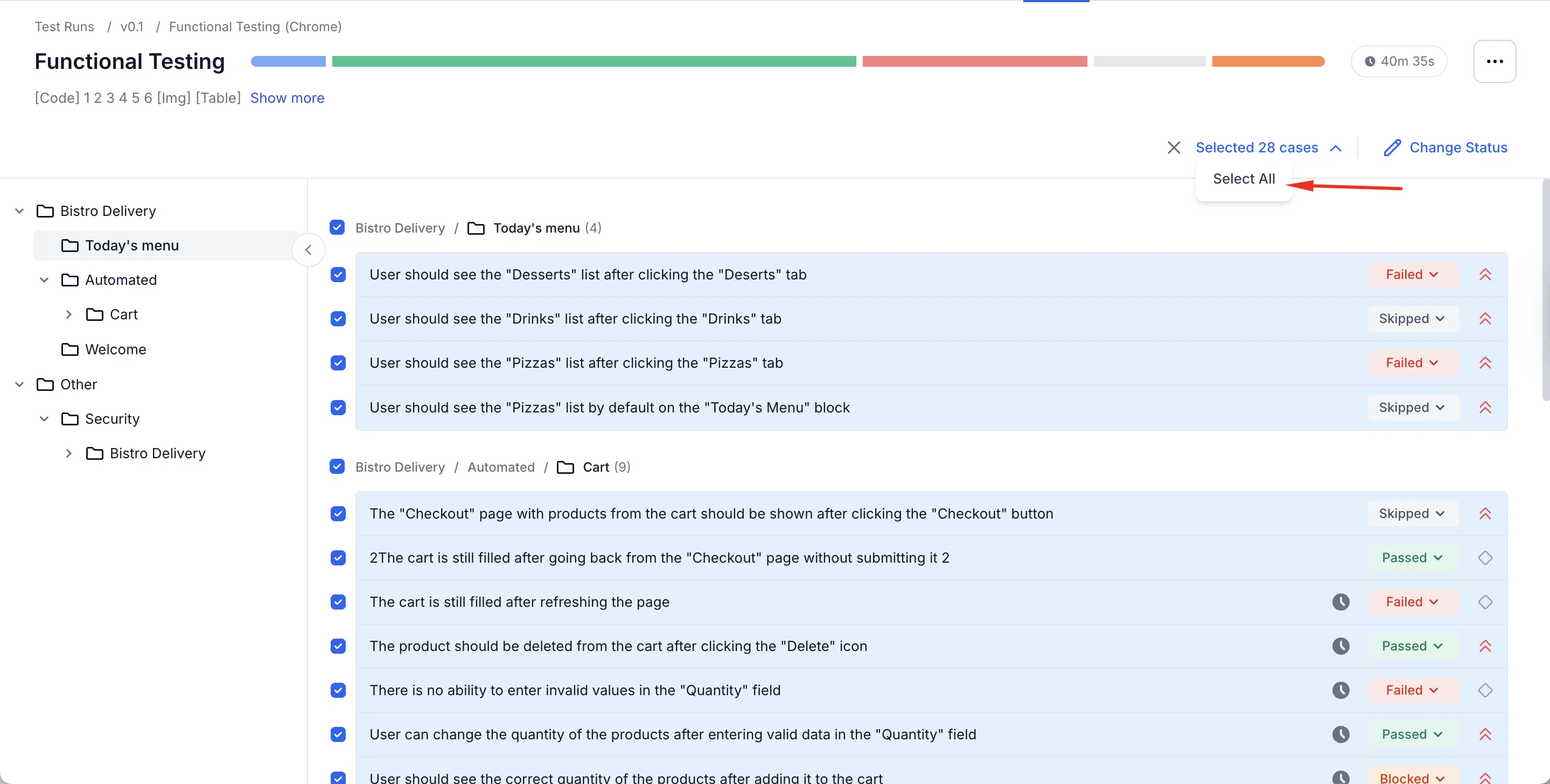Click the priority icon on the Checkout page row
Viewport: 1550px width, 784px height.
[x=1485, y=513]
